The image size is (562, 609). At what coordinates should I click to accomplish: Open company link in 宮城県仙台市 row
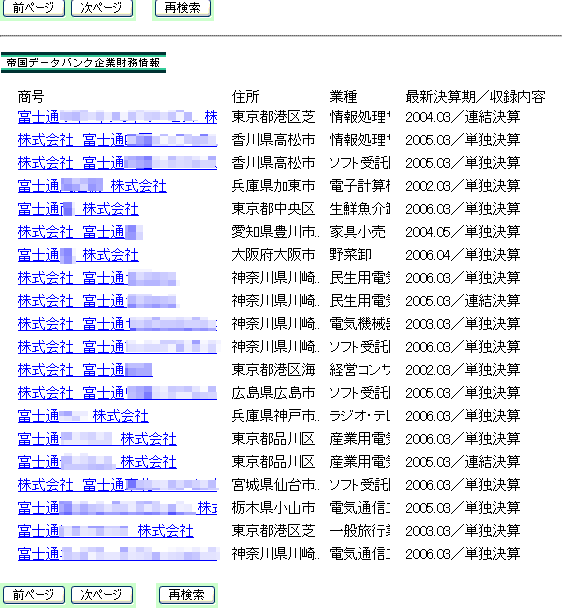pyautogui.click(x=117, y=485)
